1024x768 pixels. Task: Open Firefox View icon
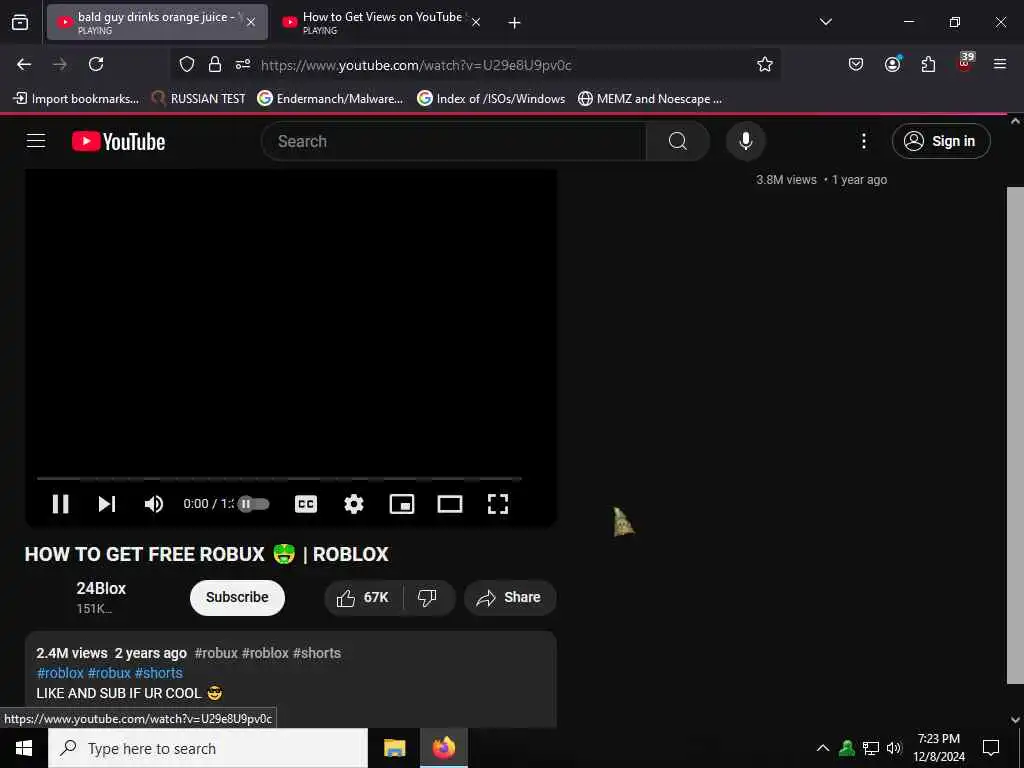tap(20, 22)
